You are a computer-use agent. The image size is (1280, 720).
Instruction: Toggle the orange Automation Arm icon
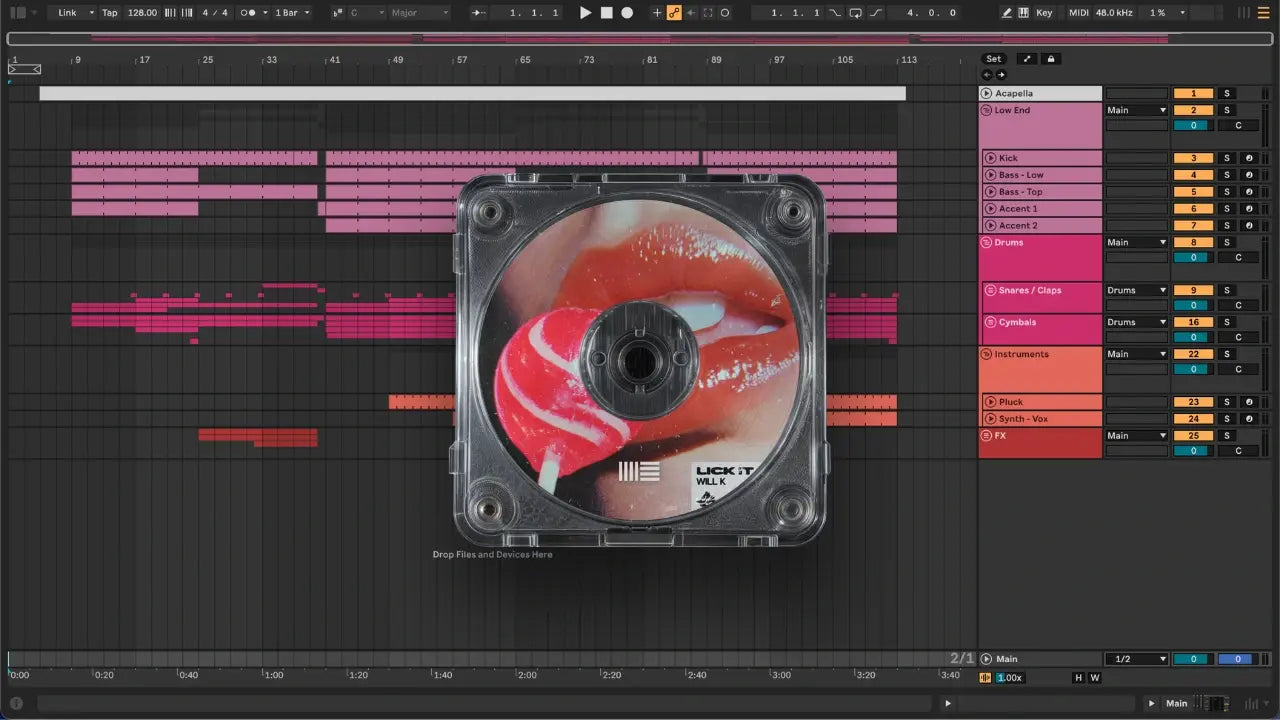point(674,13)
